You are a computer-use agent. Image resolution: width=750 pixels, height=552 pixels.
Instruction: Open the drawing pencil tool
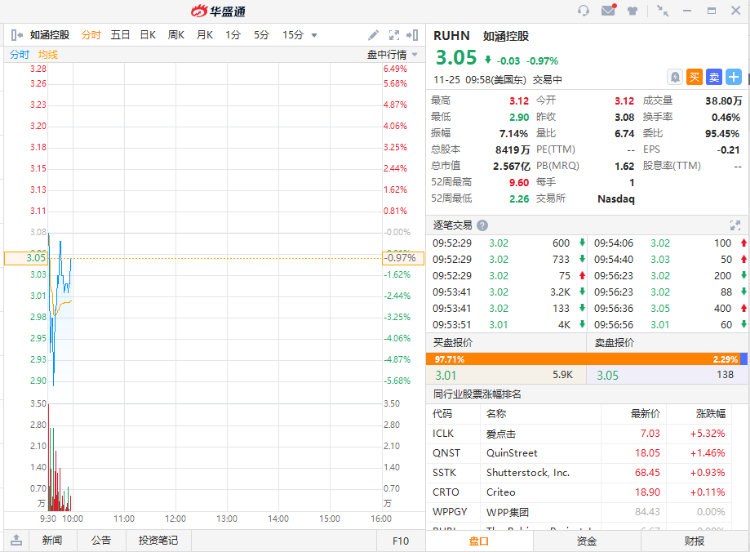(373, 35)
